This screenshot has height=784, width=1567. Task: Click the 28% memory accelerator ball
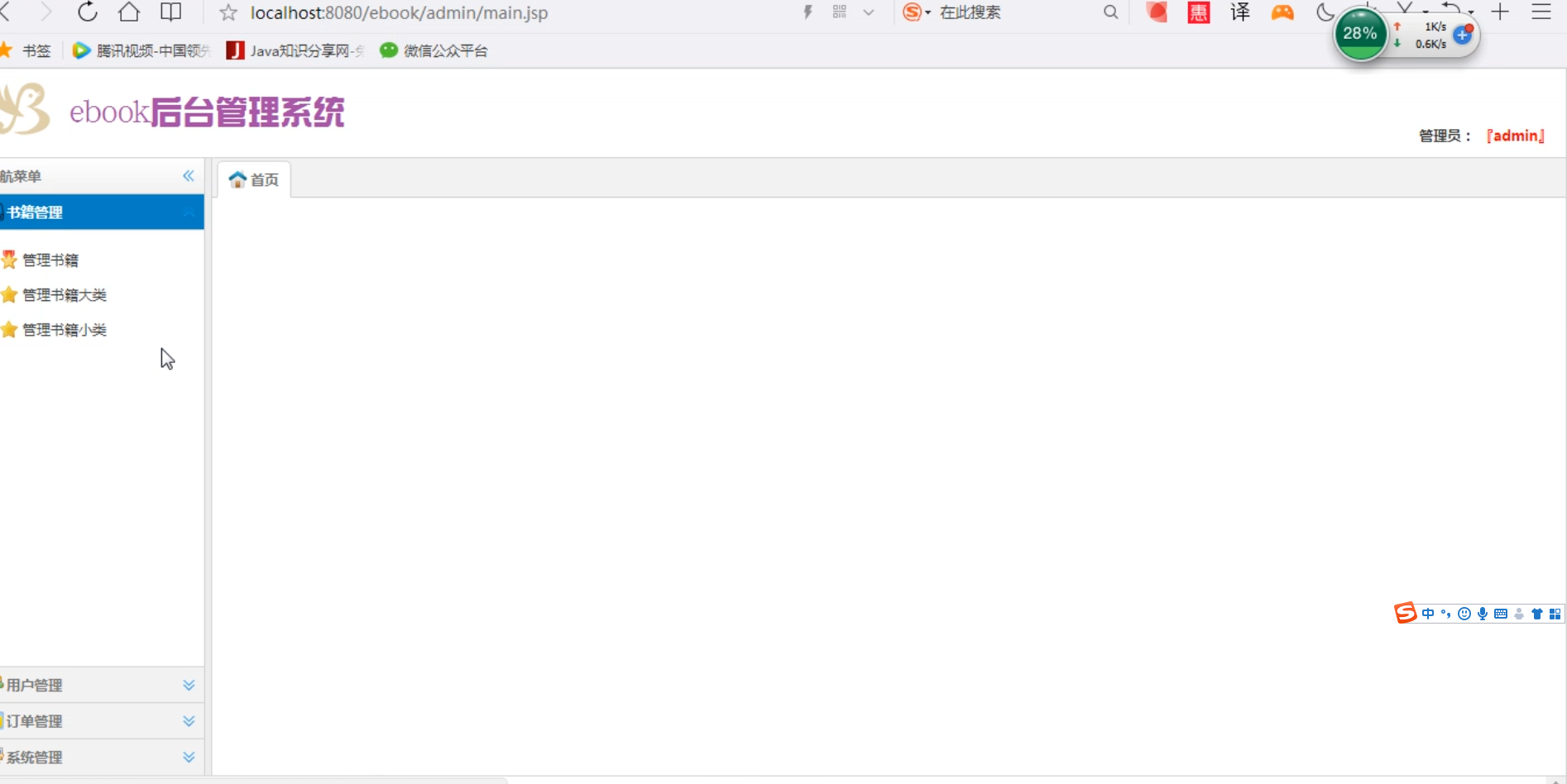tap(1359, 35)
